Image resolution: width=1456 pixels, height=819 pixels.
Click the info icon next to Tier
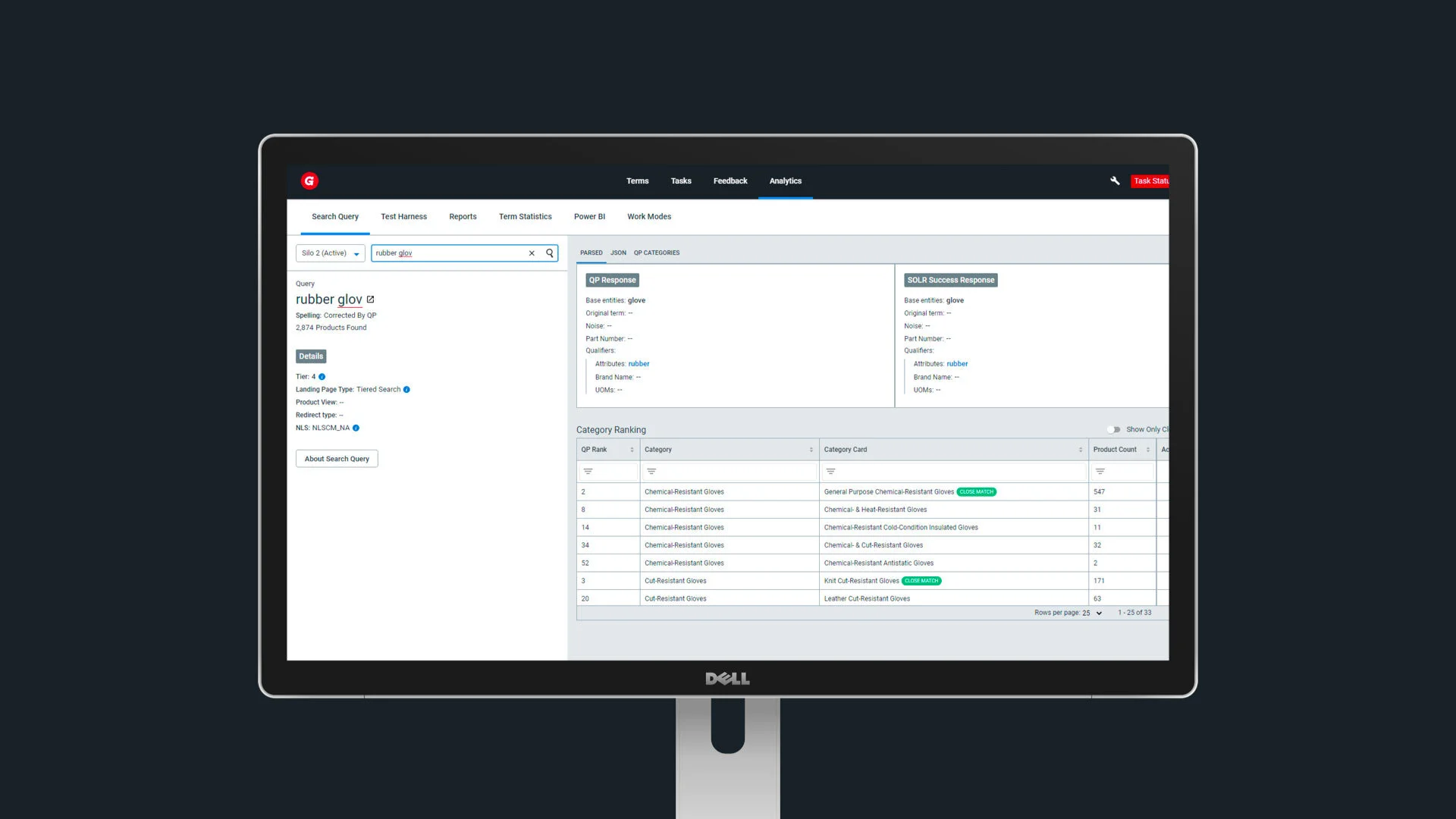coord(322,377)
